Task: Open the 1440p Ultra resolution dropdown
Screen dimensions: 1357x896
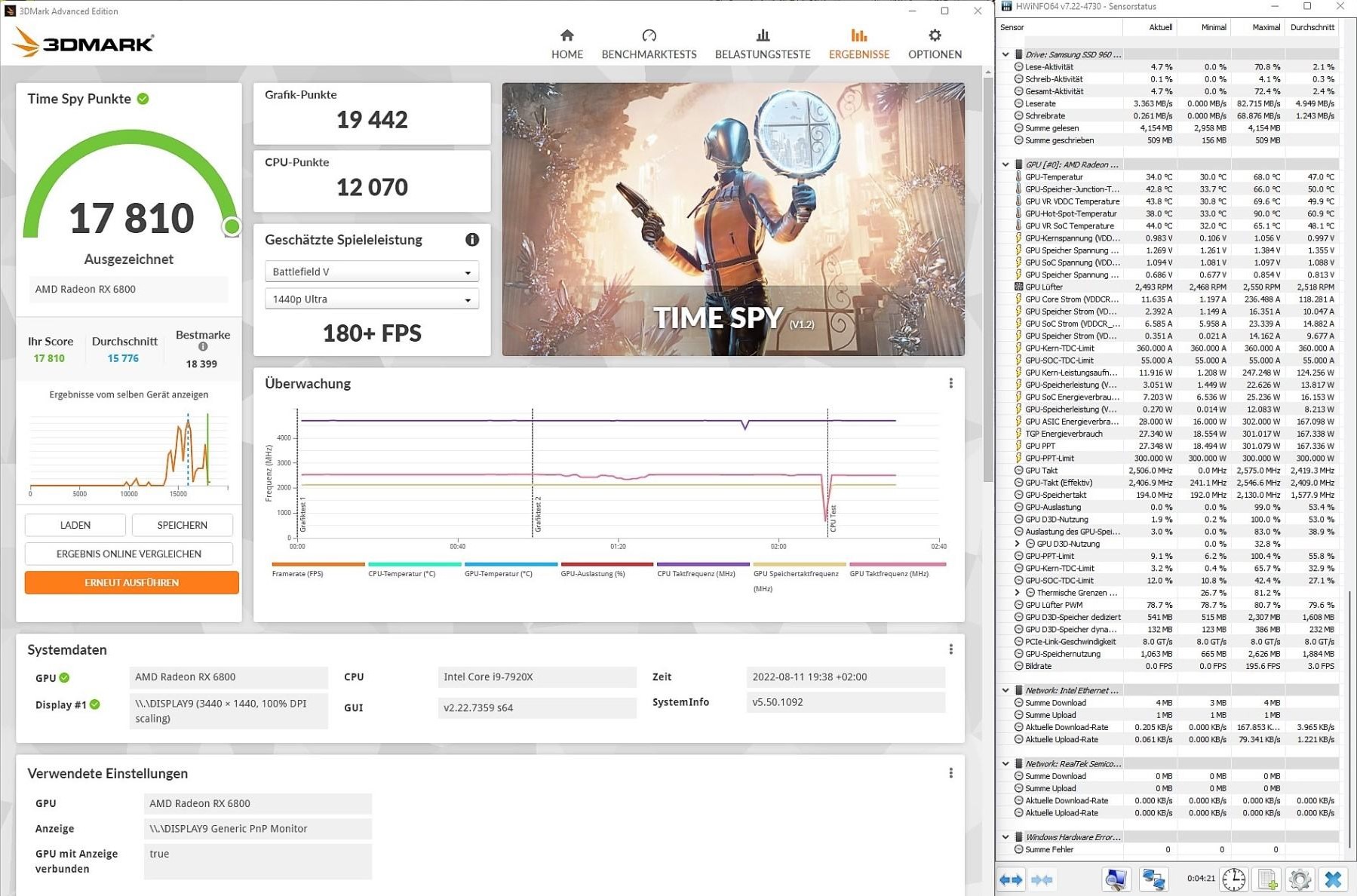Action: point(372,299)
